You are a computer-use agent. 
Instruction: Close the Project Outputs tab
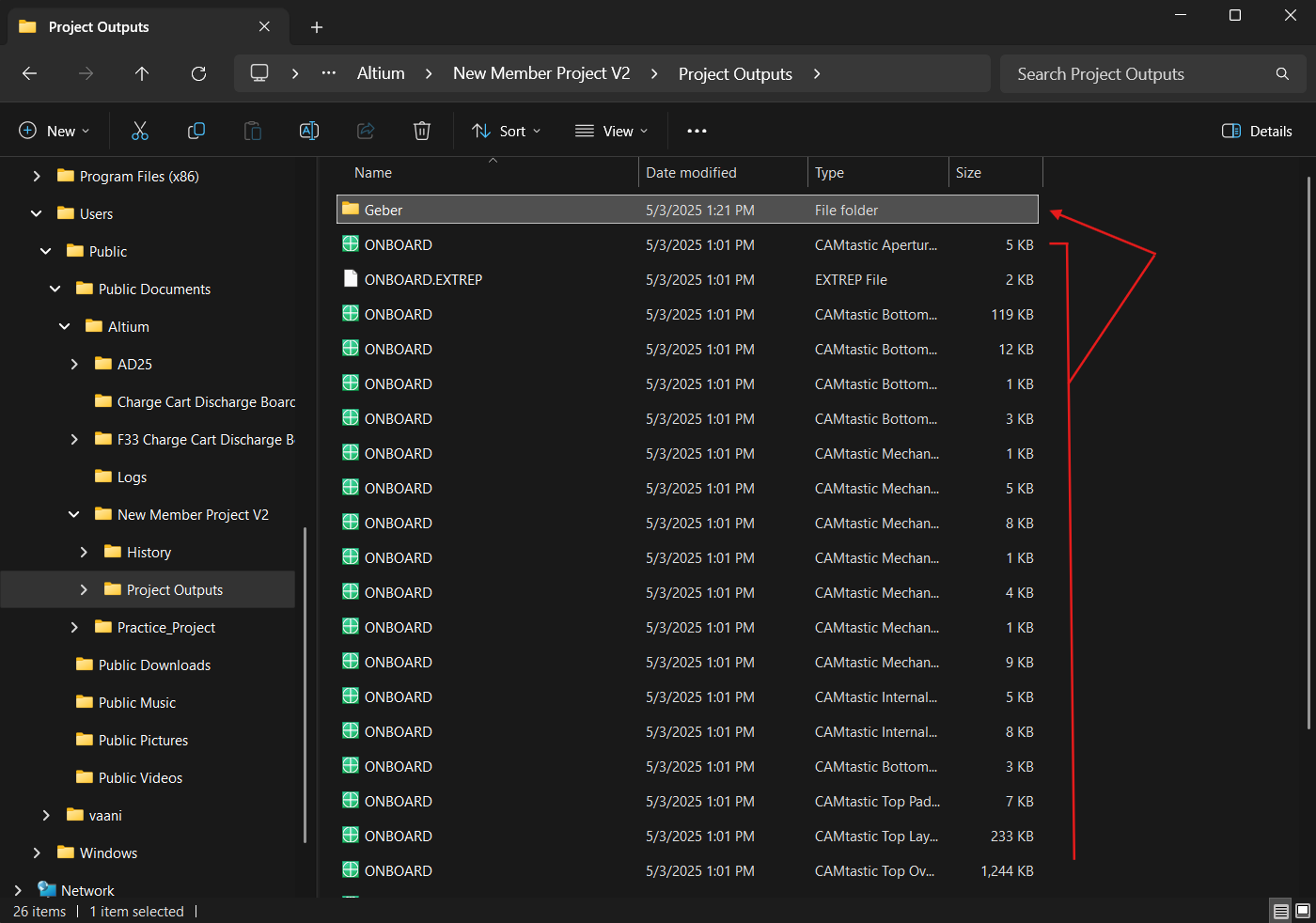click(264, 26)
